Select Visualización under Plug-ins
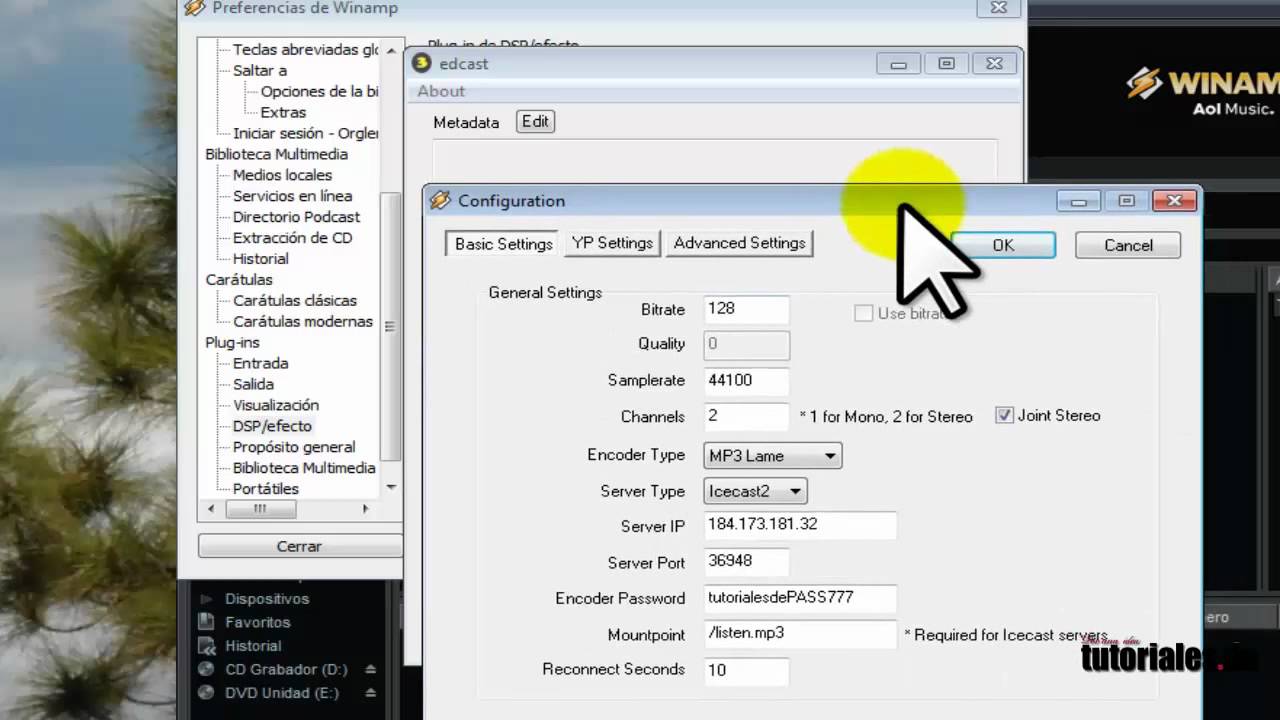 pos(276,405)
